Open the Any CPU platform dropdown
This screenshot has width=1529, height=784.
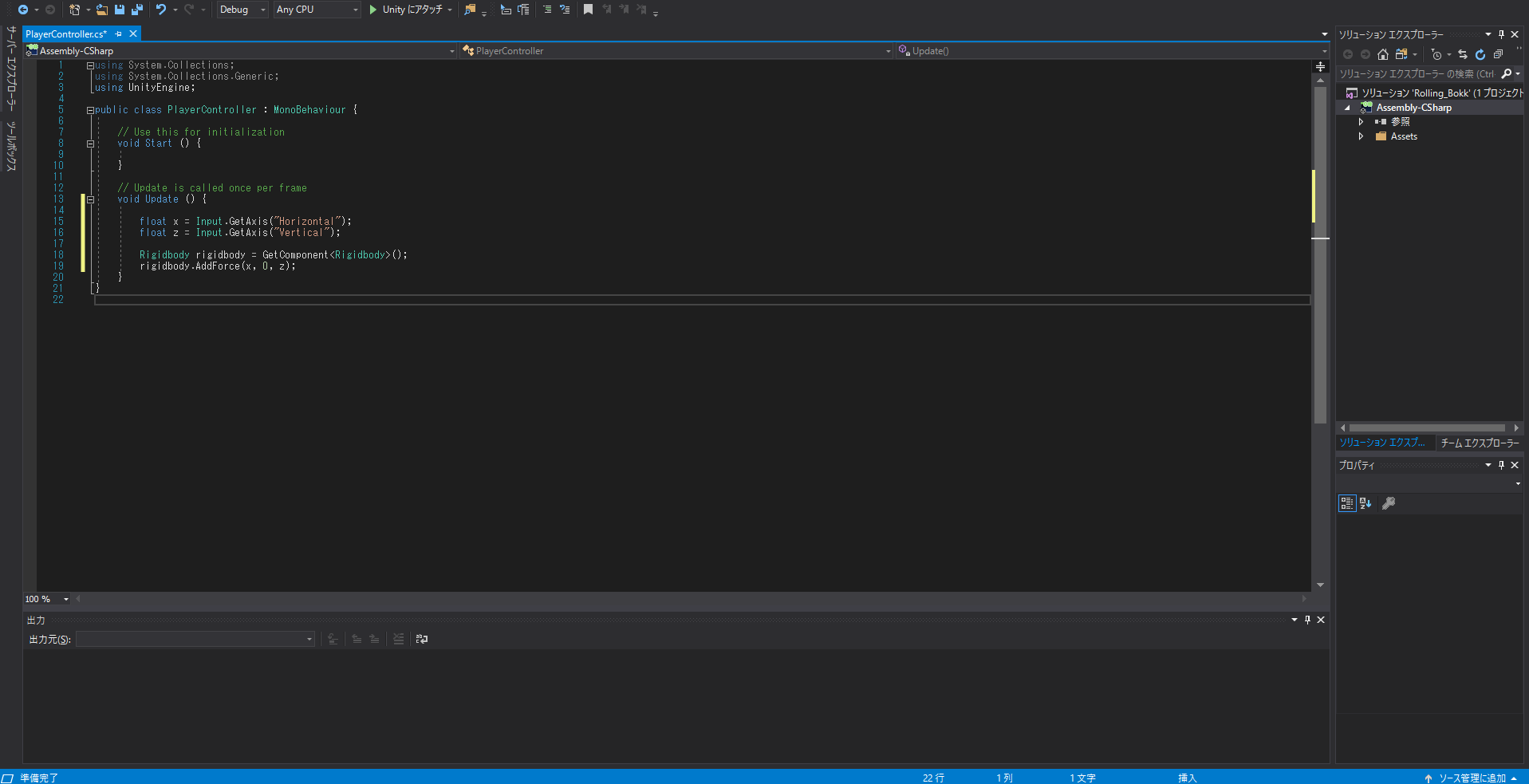point(317,10)
